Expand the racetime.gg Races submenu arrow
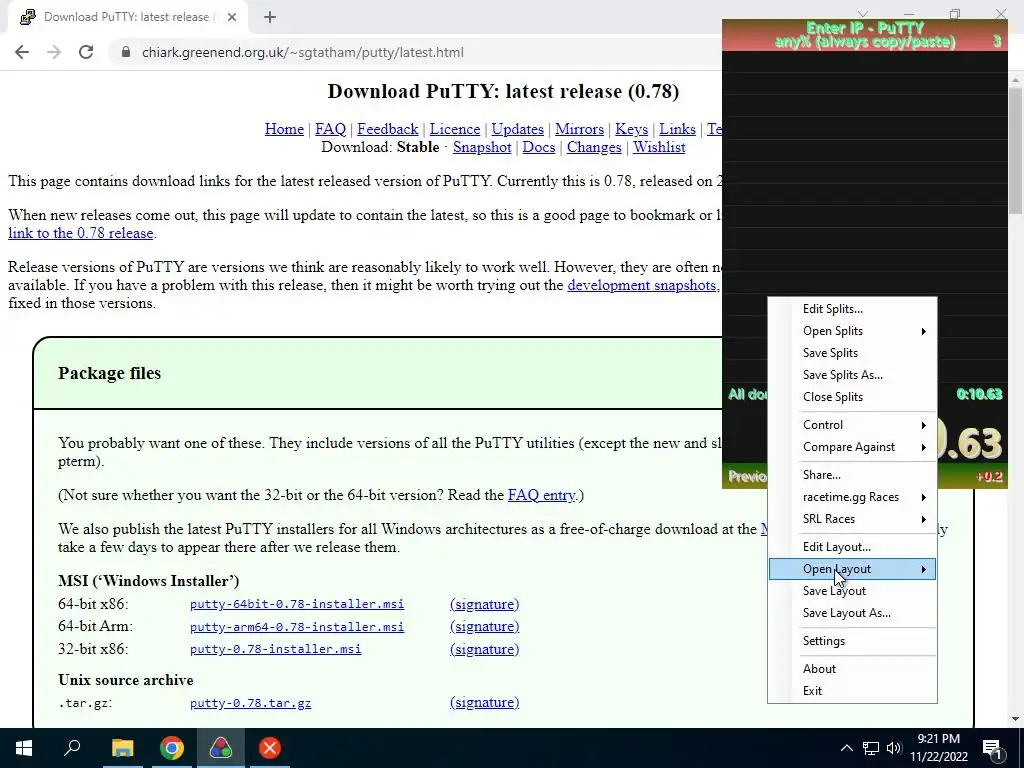This screenshot has height=768, width=1024. click(923, 497)
